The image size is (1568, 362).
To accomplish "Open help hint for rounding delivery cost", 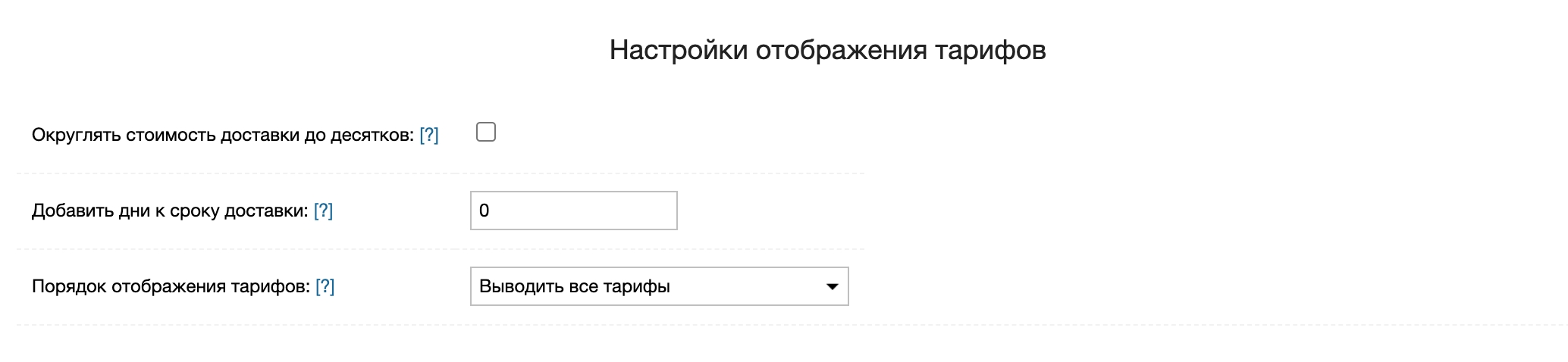I will pyautogui.click(x=428, y=135).
